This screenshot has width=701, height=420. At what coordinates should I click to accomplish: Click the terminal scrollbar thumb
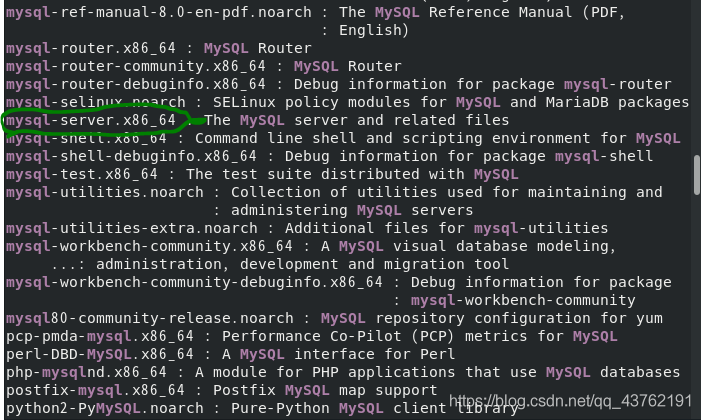coord(697,175)
